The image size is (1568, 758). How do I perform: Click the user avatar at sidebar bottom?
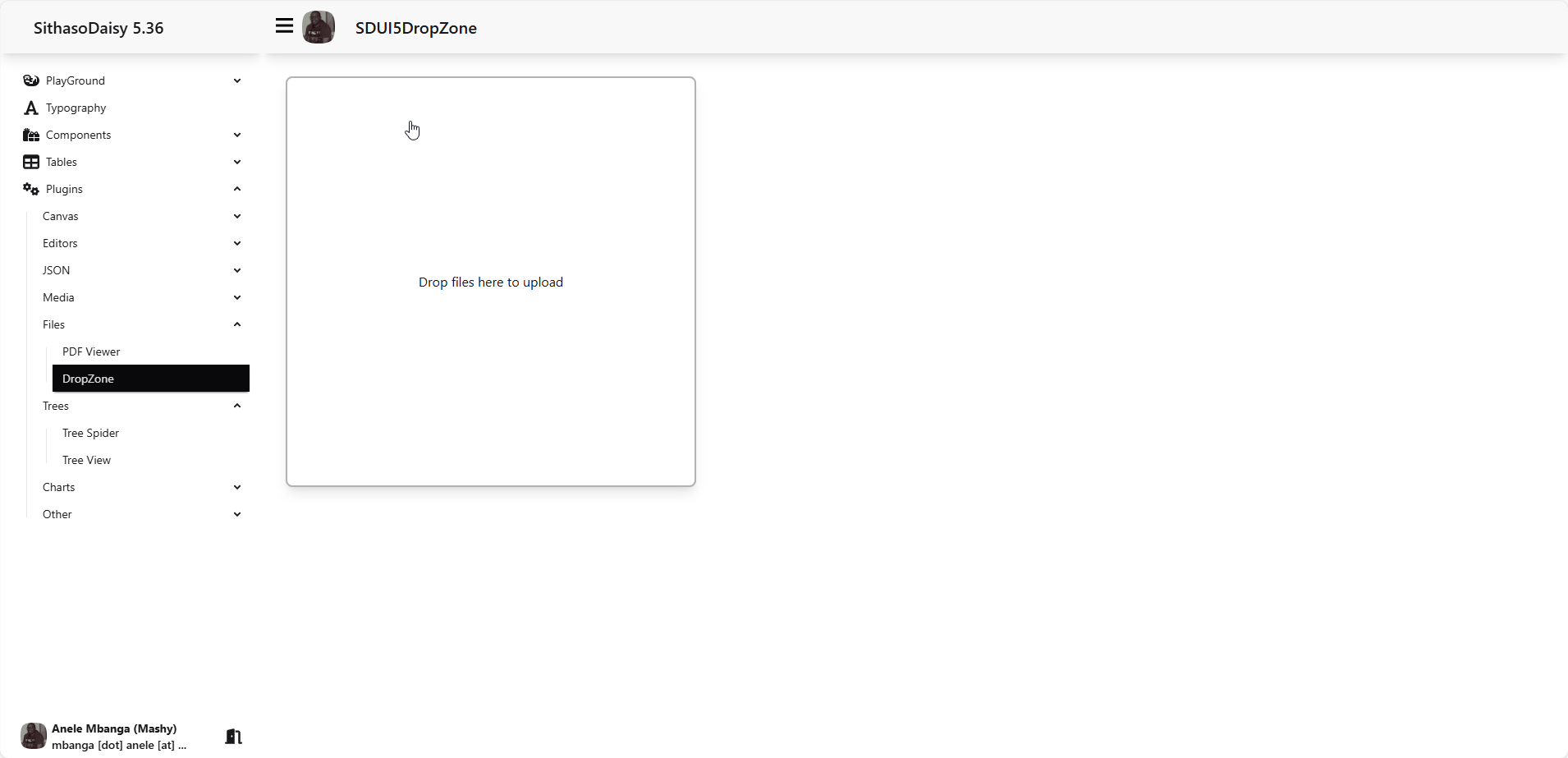[34, 736]
